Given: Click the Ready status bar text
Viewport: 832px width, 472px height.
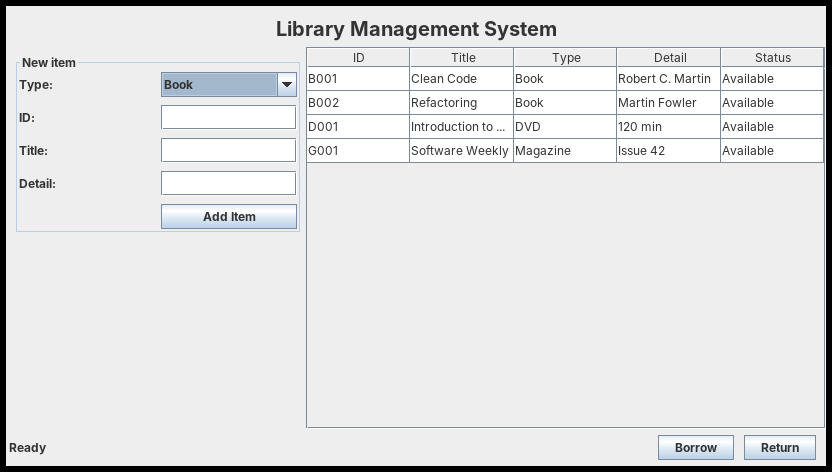Looking at the screenshot, I should click(28, 448).
